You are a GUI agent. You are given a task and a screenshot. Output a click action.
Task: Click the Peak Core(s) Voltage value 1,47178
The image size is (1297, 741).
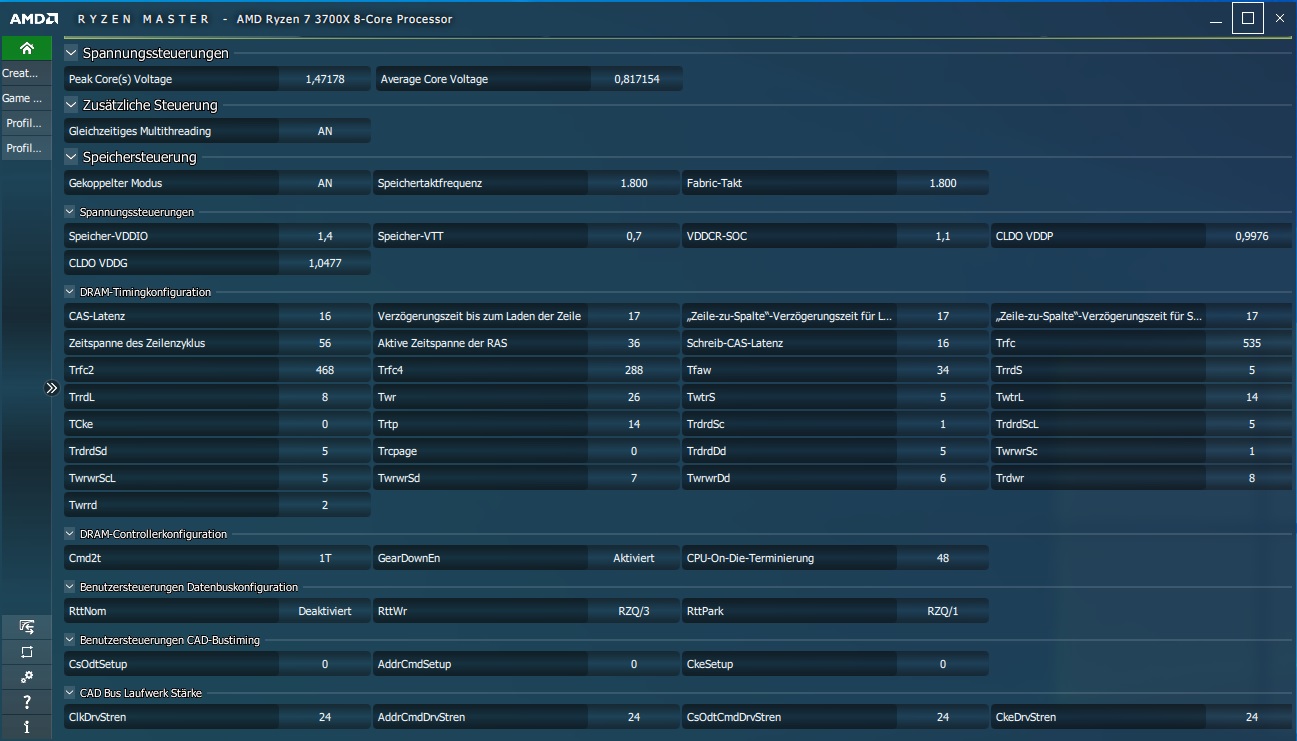pyautogui.click(x=325, y=79)
